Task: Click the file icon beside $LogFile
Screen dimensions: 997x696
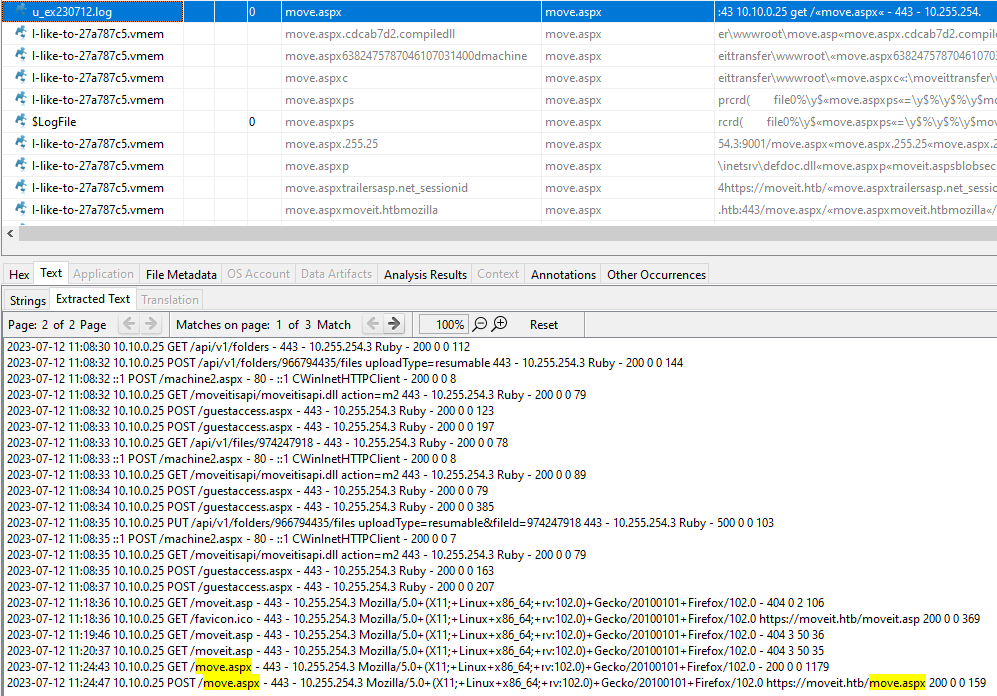Action: [x=21, y=121]
